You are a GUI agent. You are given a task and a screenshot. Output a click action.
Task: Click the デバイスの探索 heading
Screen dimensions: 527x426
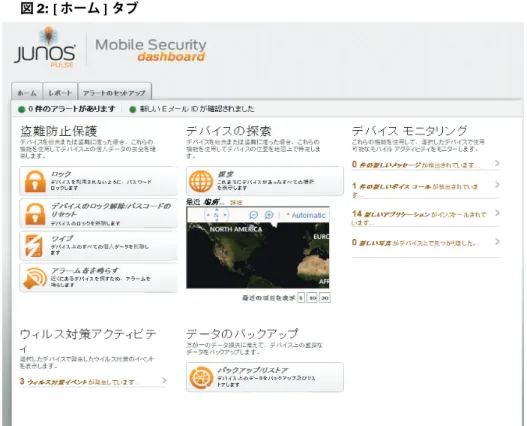pyautogui.click(x=229, y=131)
